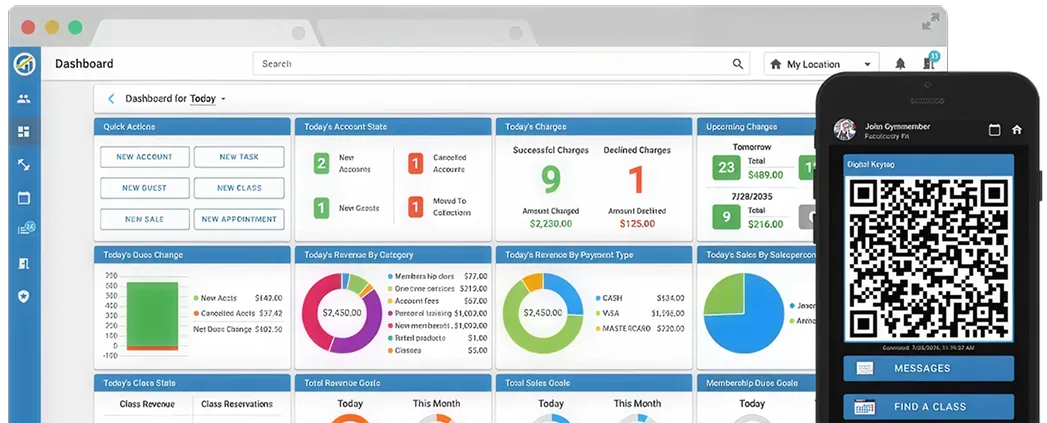The width and height of the screenshot is (1047, 423).
Task: Click the Revenue By Payment Type donut chart
Action: pos(543,313)
